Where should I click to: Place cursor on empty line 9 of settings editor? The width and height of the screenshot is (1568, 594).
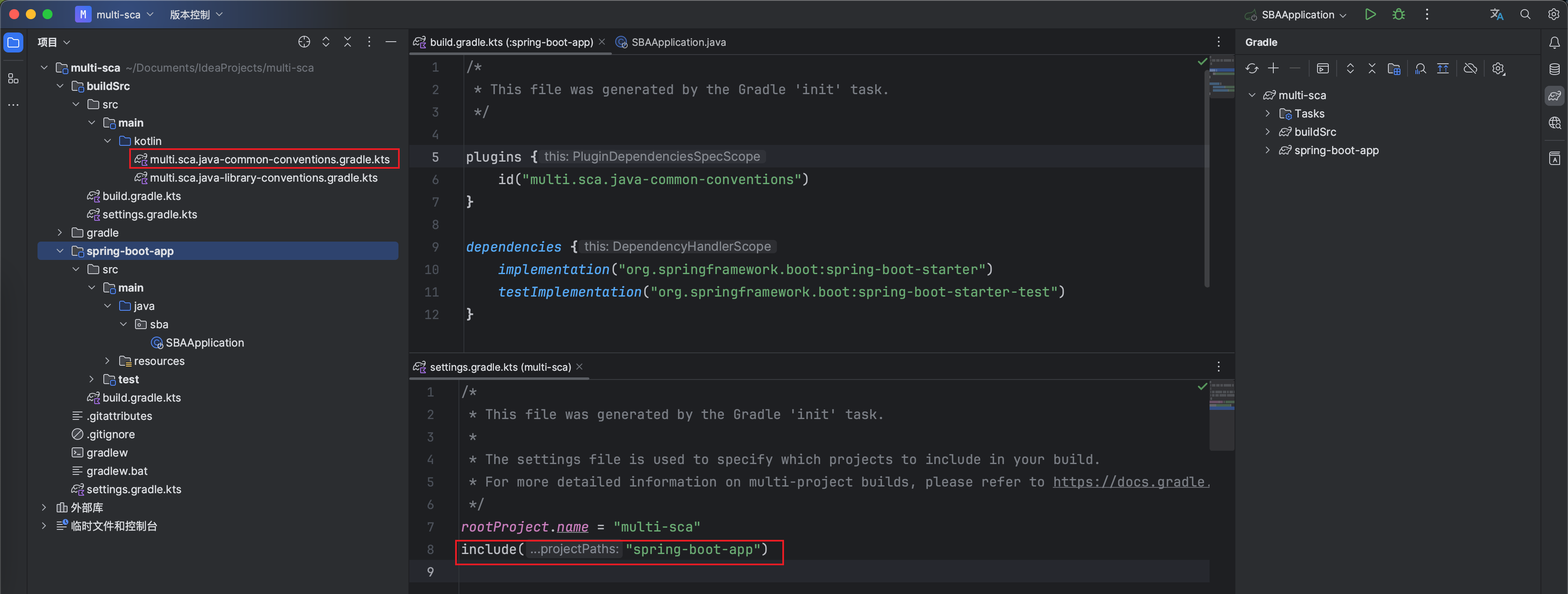pos(834,572)
